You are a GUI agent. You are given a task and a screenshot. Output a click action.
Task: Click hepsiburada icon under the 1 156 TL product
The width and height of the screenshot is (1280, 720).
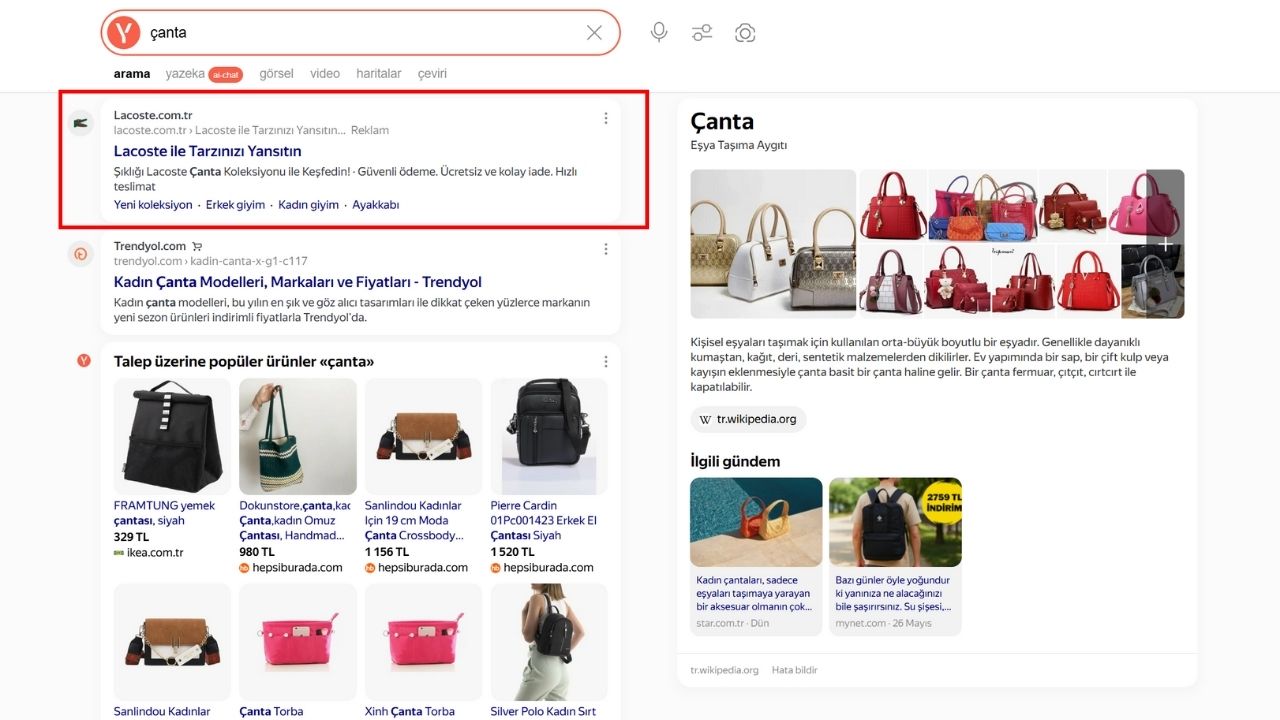click(x=370, y=568)
